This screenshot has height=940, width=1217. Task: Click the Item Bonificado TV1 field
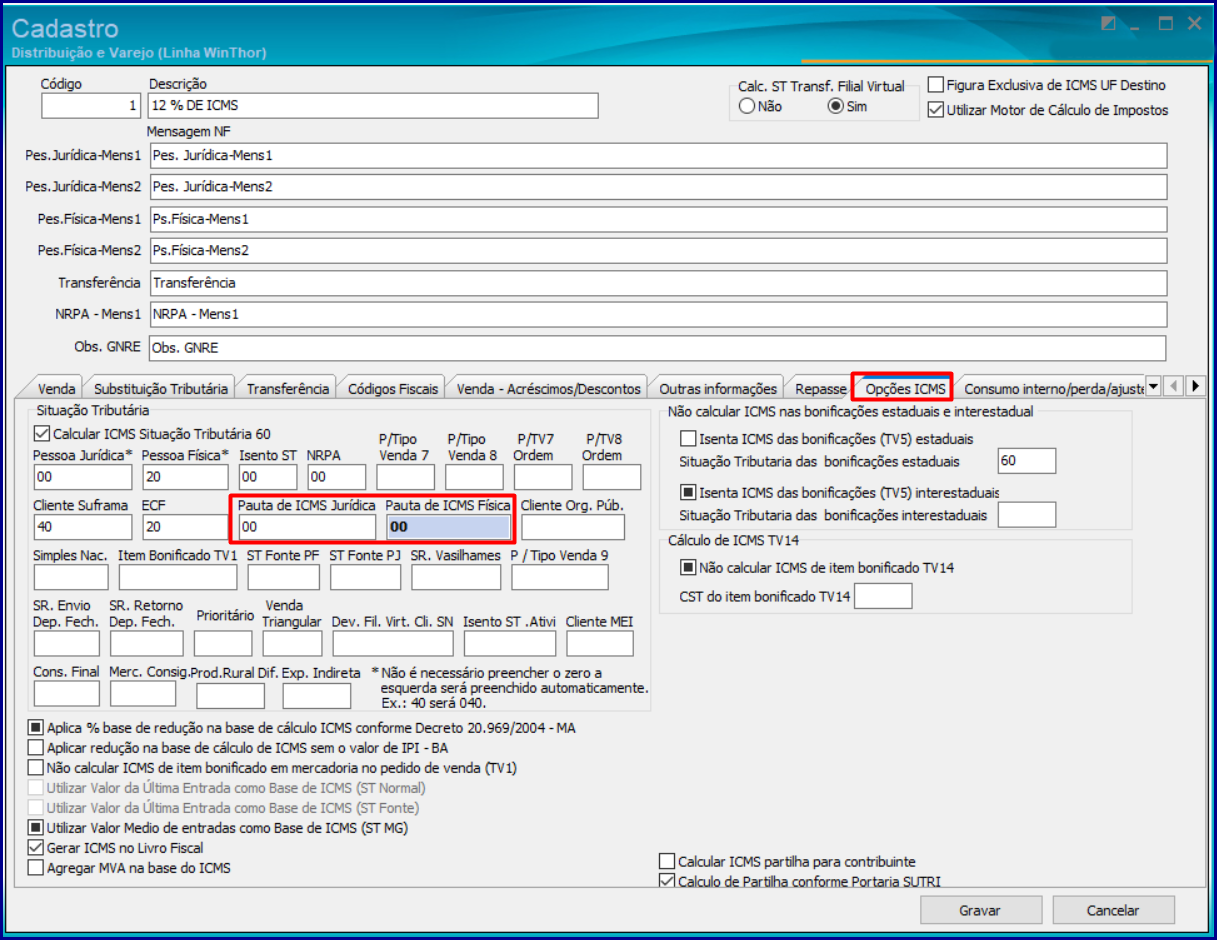178,577
